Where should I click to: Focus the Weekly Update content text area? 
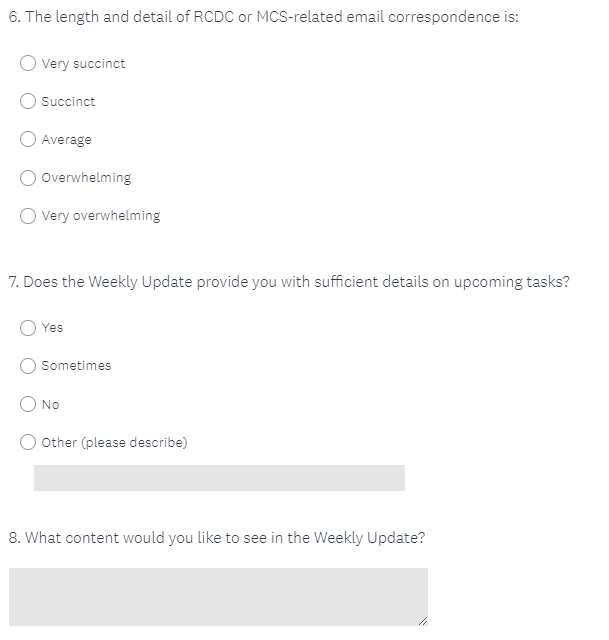coord(218,596)
